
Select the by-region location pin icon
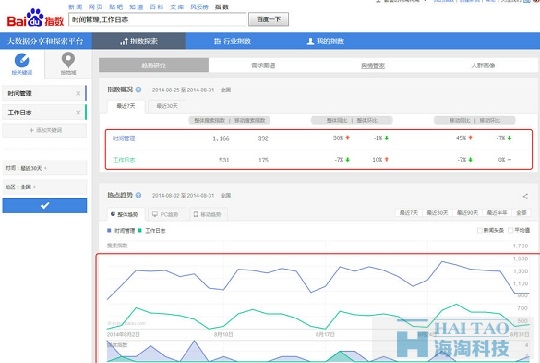(x=68, y=60)
